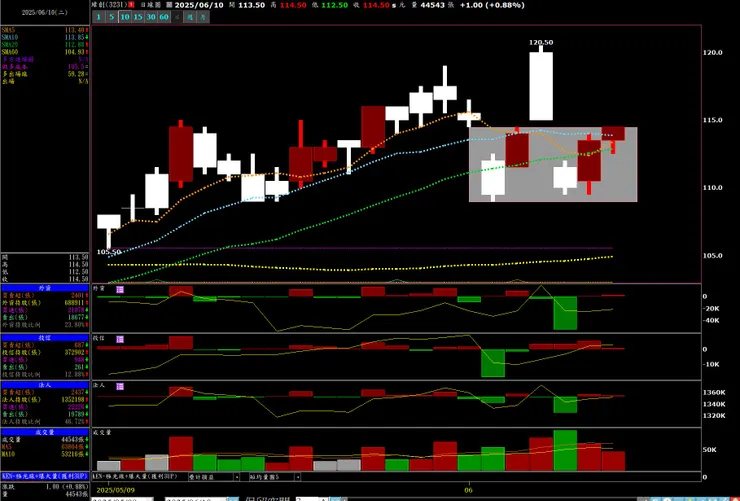Click the 成交量 blue panel header

[x=45, y=432]
